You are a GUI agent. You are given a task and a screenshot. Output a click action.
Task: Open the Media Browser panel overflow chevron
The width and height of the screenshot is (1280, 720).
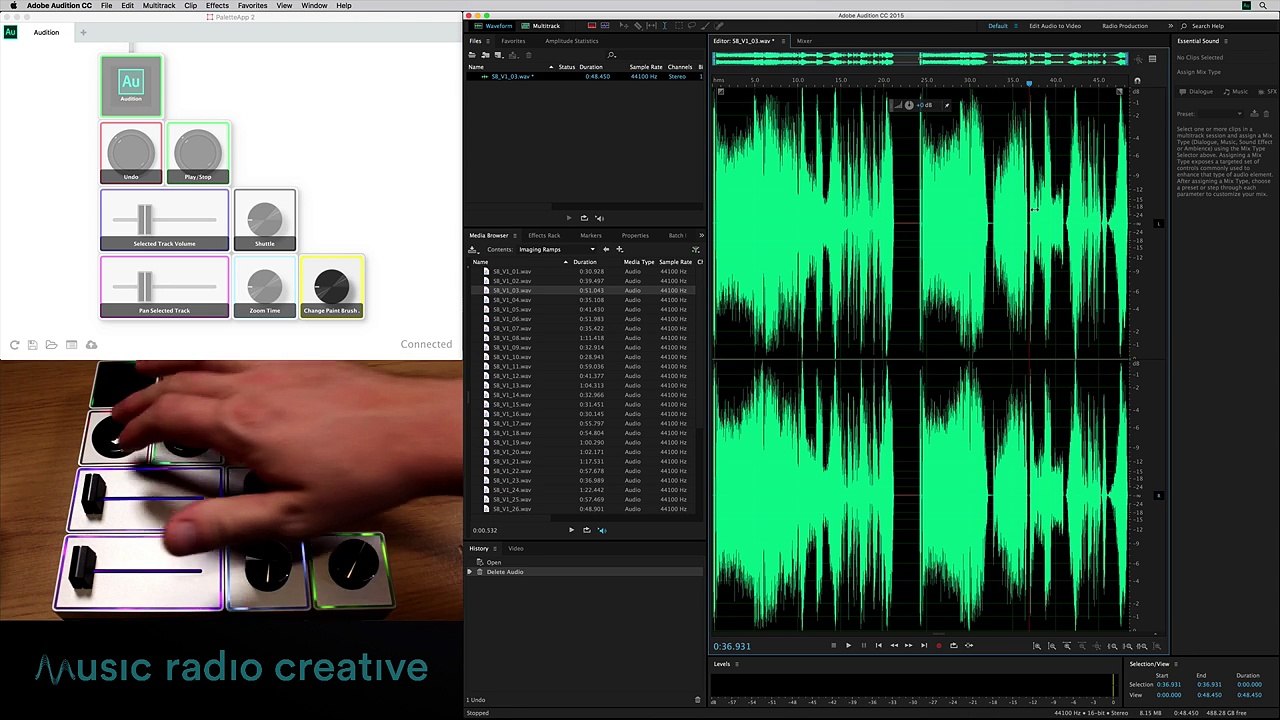coord(700,236)
